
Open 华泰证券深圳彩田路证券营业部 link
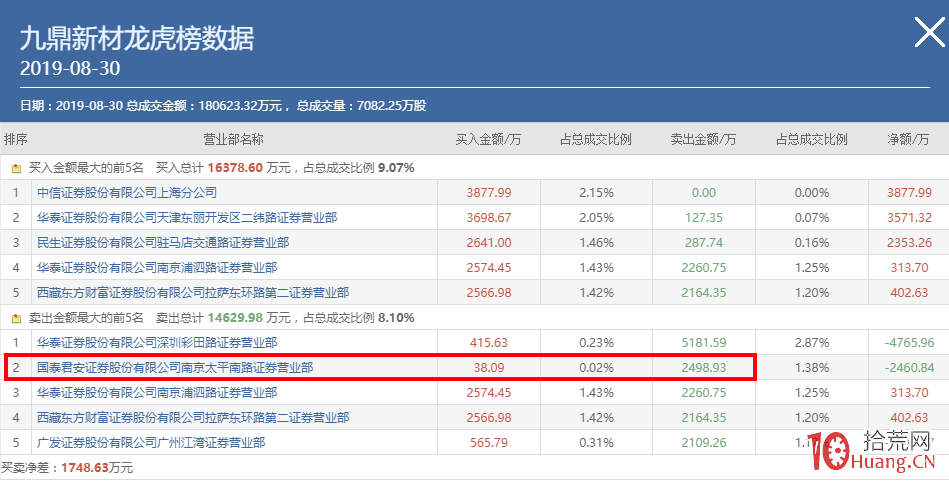coord(157,342)
